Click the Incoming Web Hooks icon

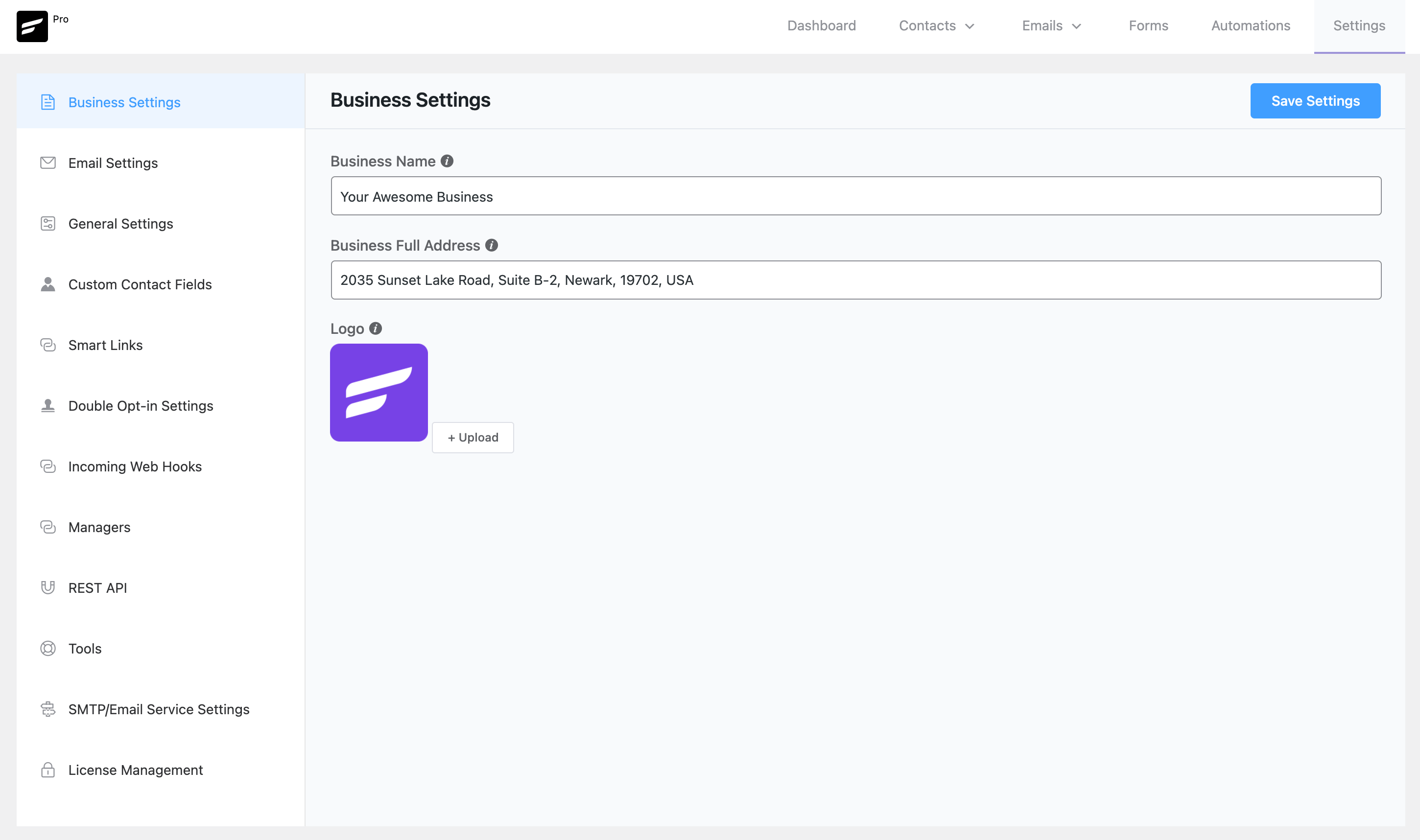[48, 466]
